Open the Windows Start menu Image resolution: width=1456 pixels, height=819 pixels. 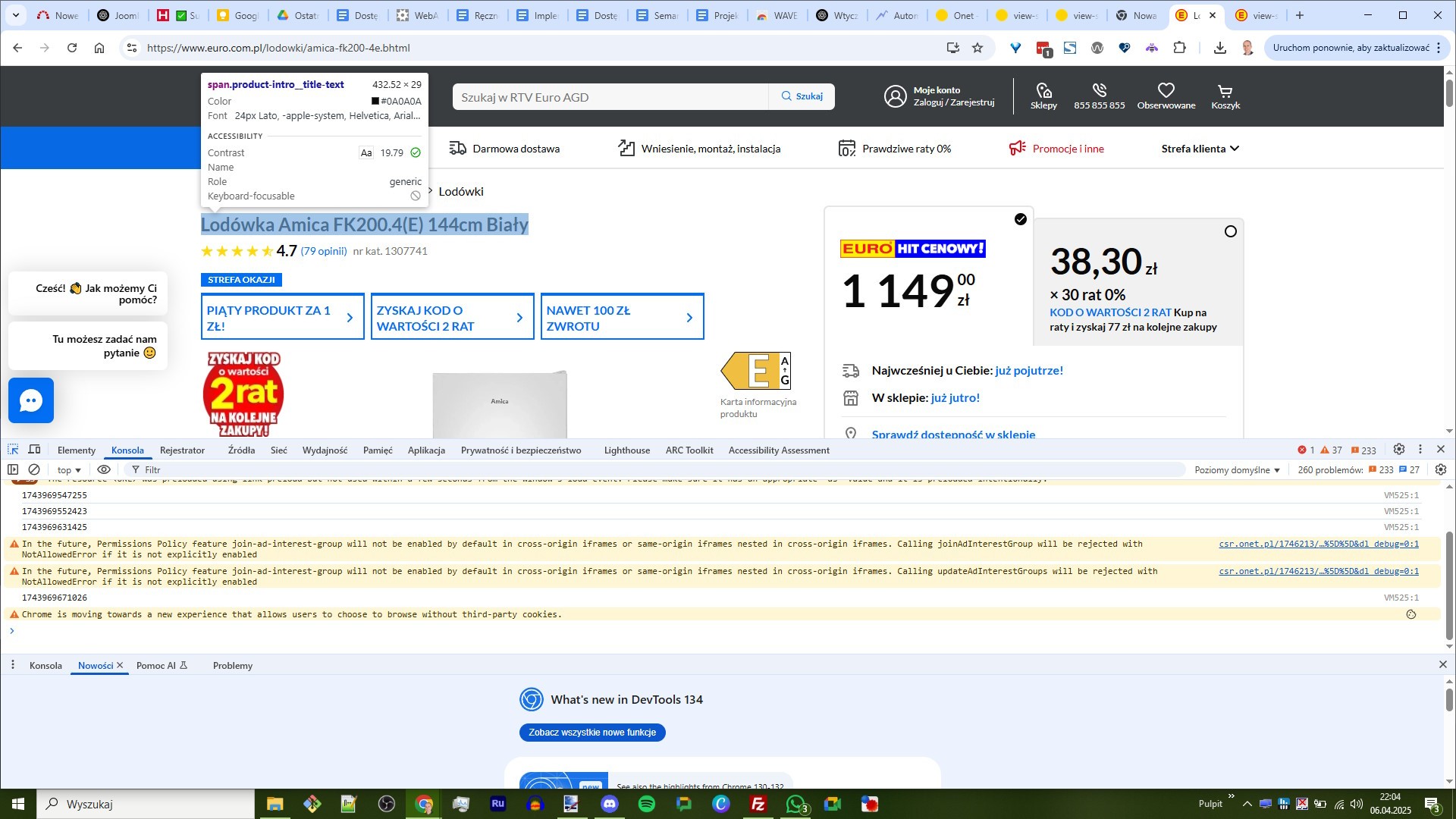18,804
